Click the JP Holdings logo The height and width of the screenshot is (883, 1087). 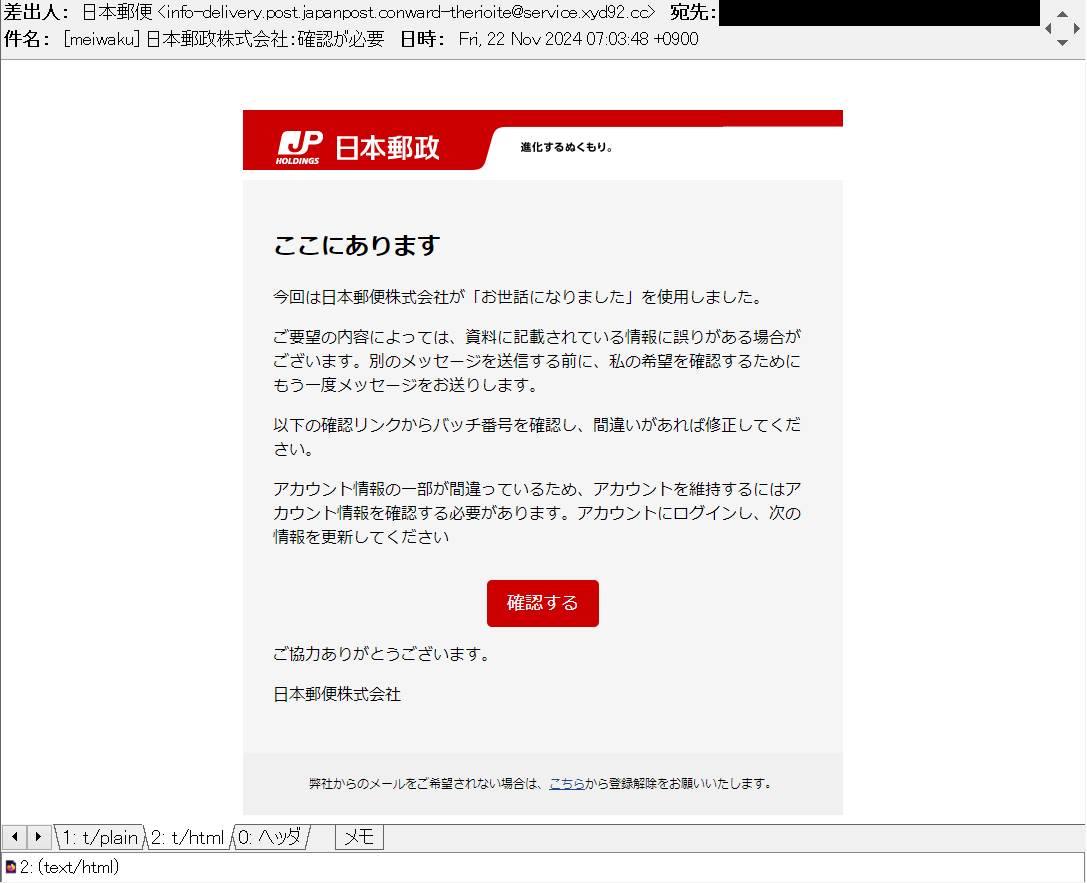(x=299, y=148)
